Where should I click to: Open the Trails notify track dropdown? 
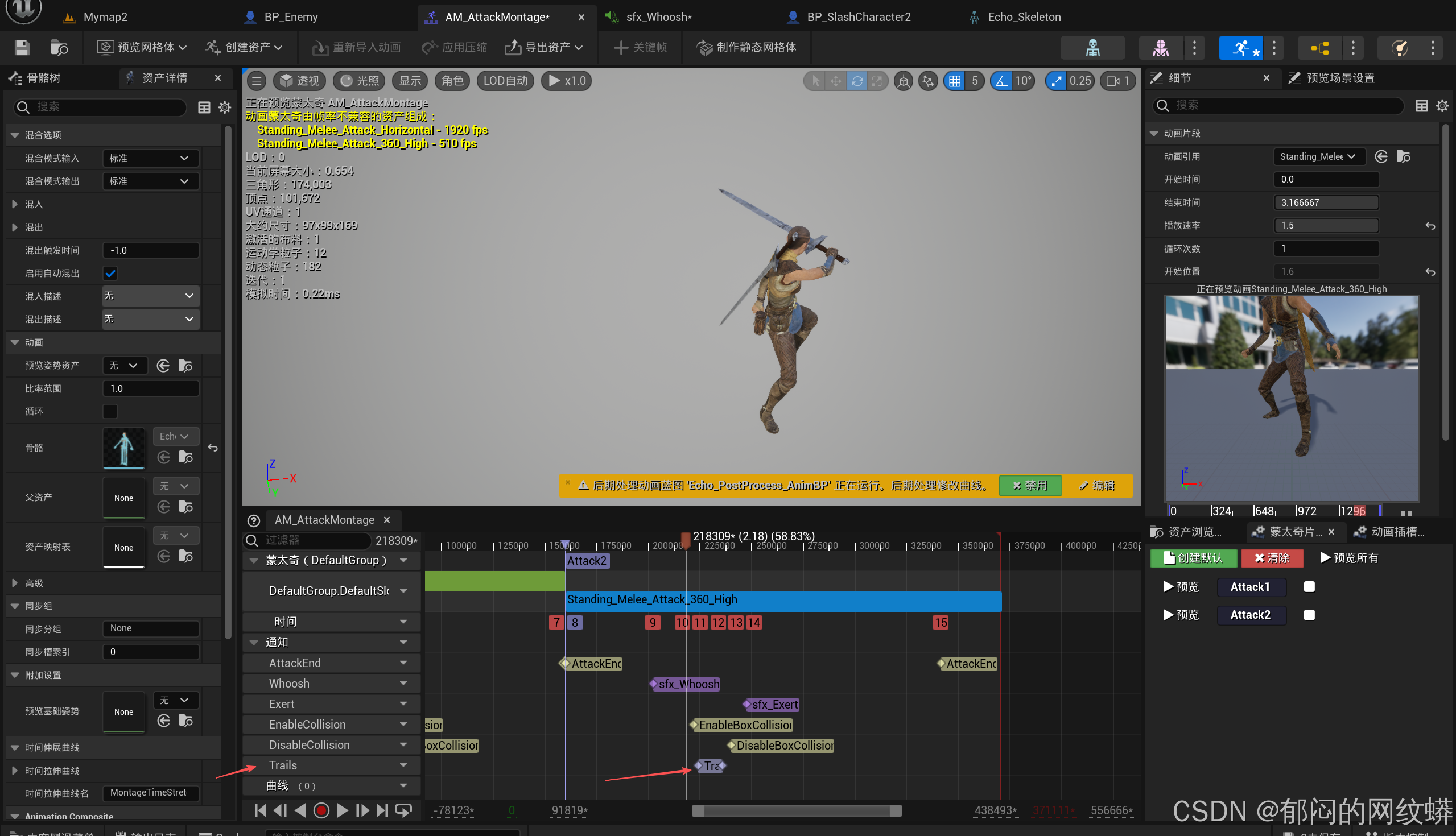403,765
